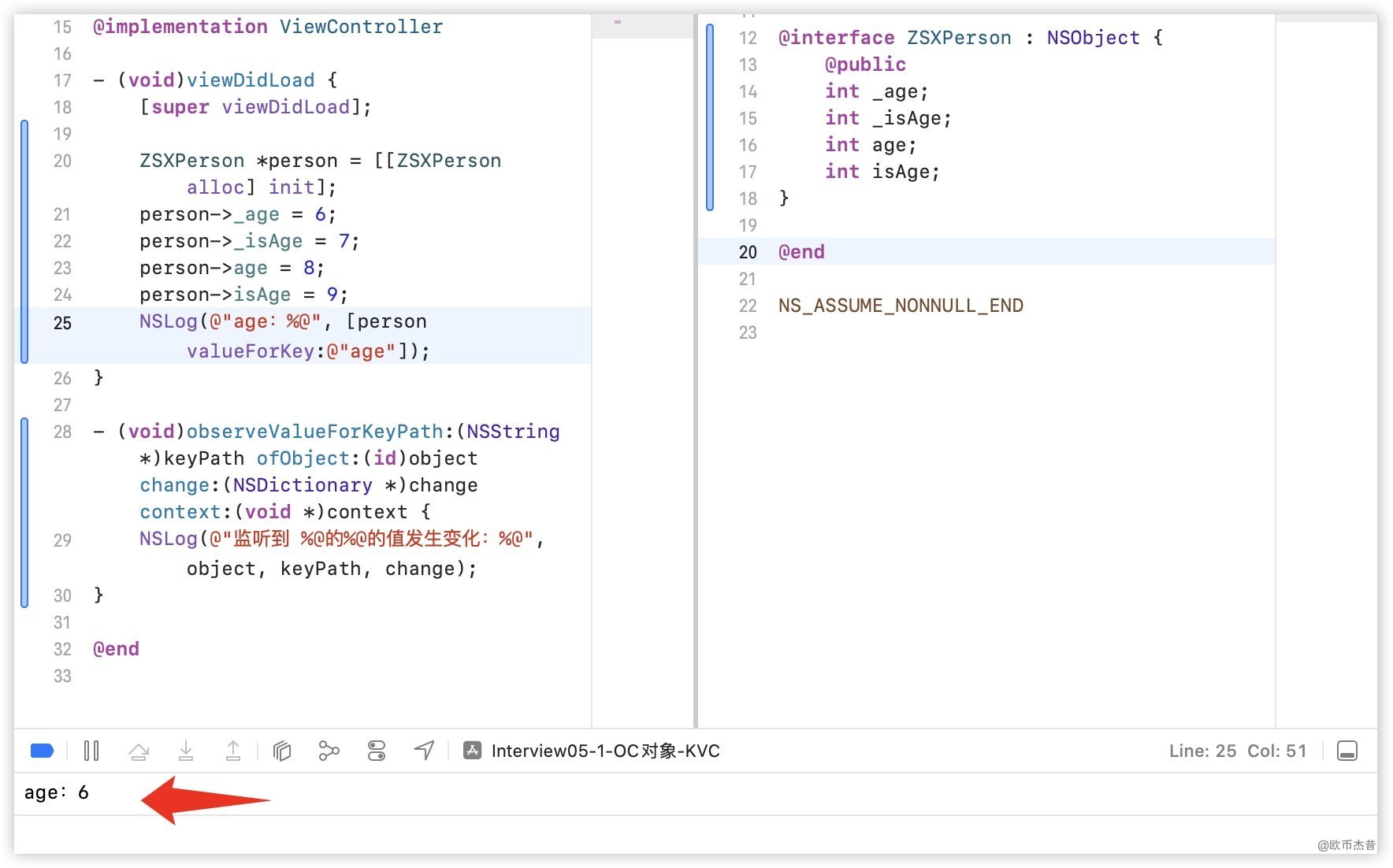Screen dimensions: 1393x868
Task: Collapse the viewDidLoad method fold ribbon
Action: [24, 241]
